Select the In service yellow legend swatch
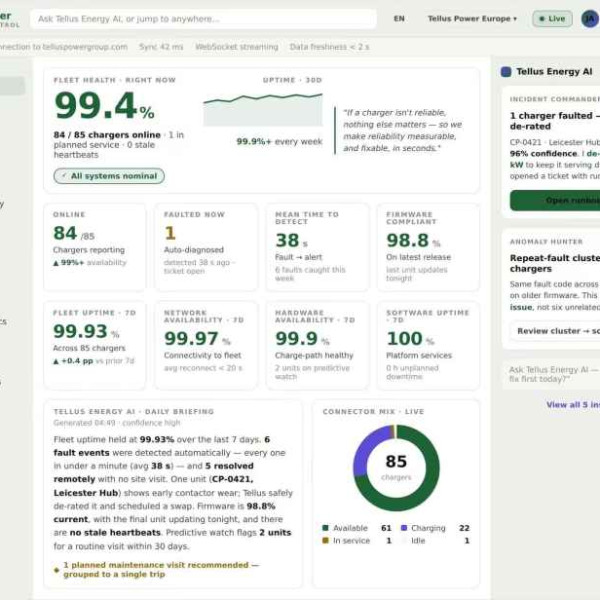The width and height of the screenshot is (600, 600). click(326, 541)
